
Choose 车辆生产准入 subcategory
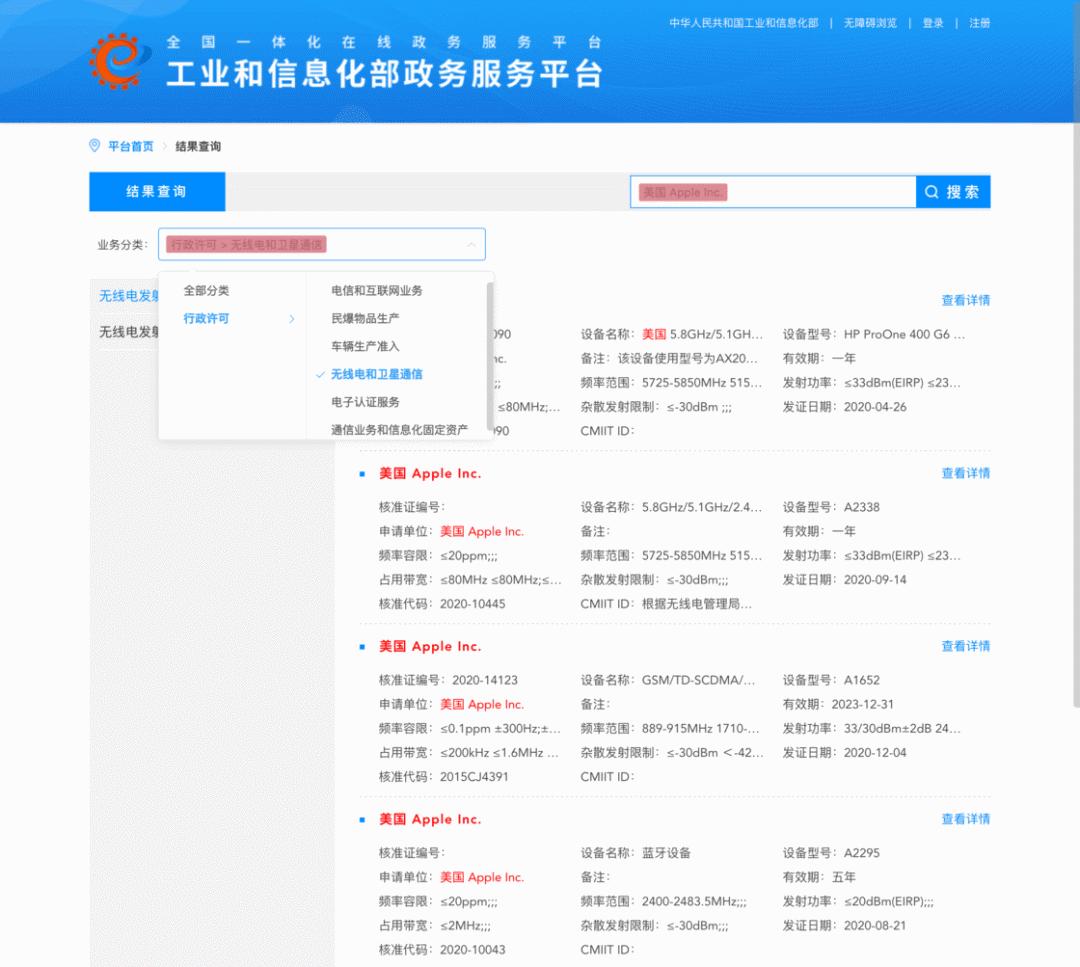coord(365,346)
